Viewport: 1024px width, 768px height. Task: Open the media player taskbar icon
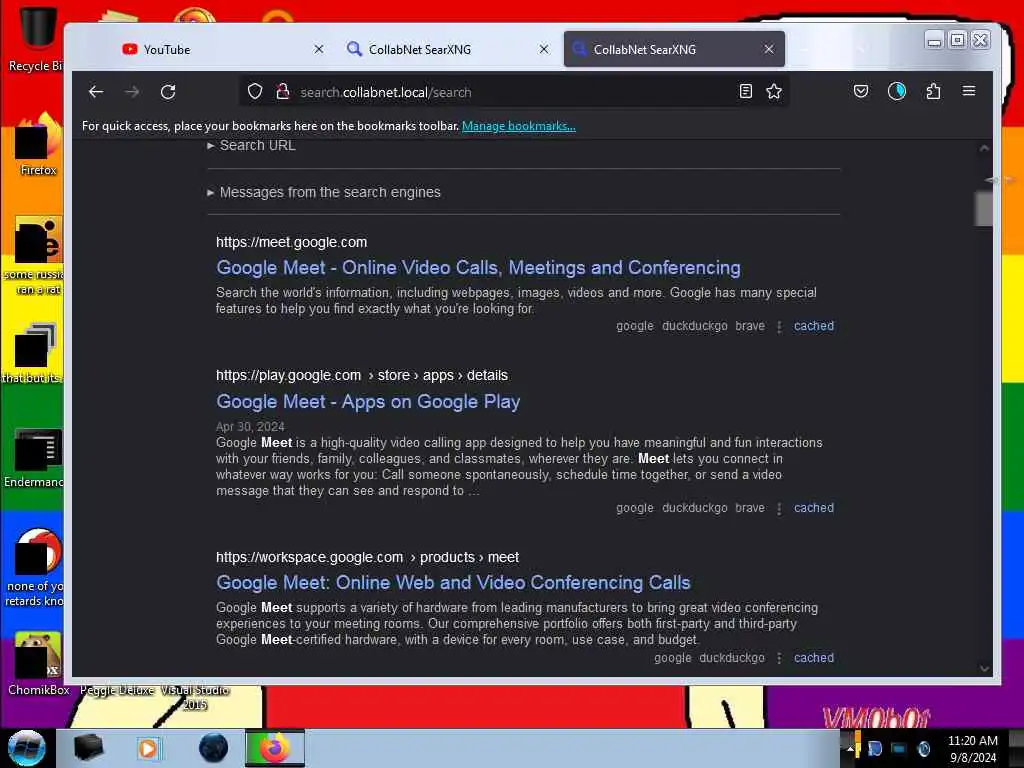pyautogui.click(x=148, y=748)
